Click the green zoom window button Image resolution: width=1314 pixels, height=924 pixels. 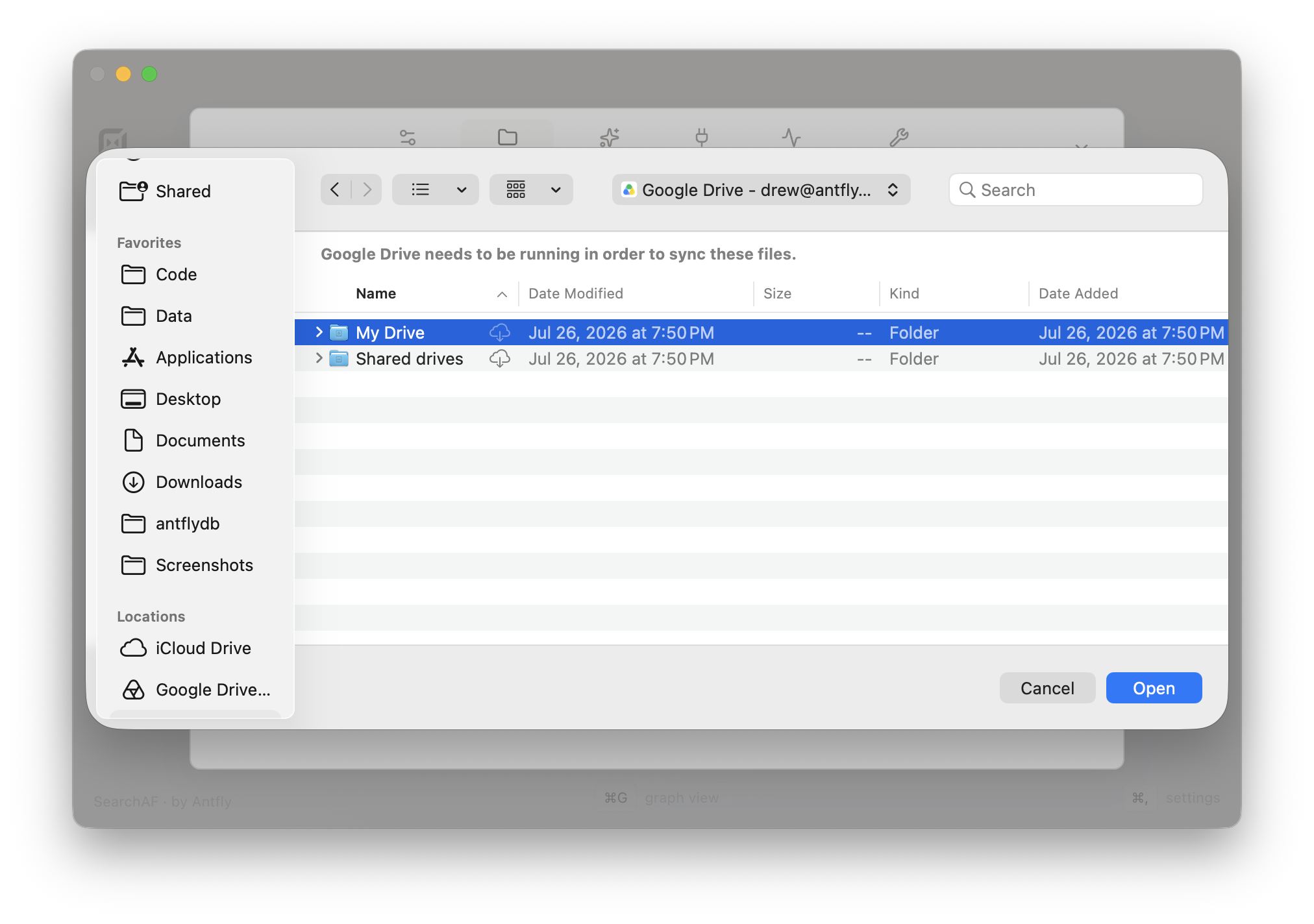[149, 74]
